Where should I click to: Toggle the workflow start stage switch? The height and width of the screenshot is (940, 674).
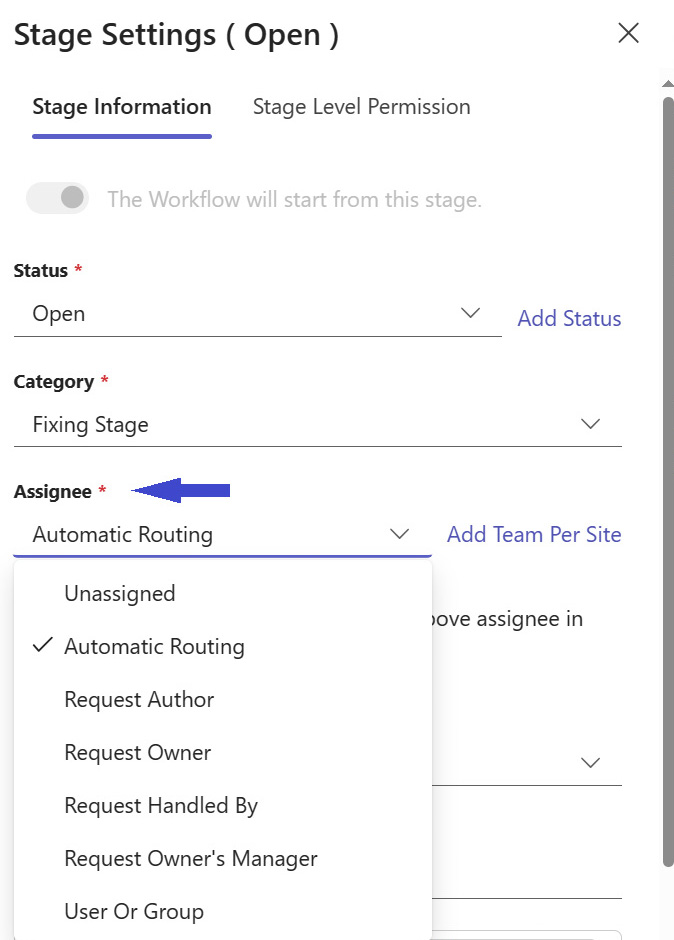point(58,198)
